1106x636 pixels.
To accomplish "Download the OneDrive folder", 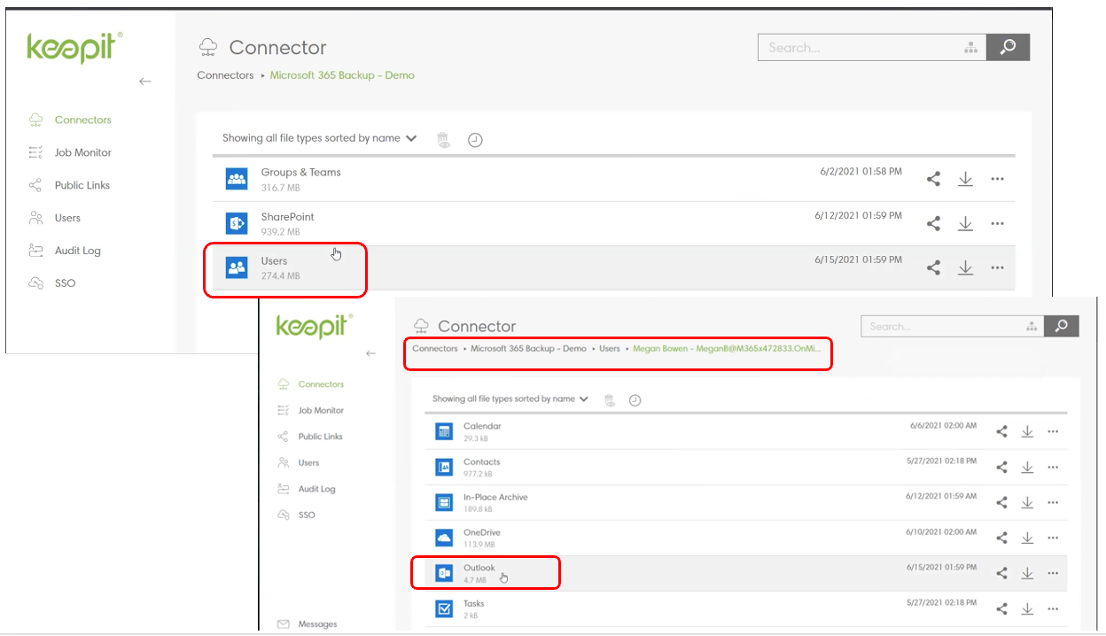I will (1027, 538).
